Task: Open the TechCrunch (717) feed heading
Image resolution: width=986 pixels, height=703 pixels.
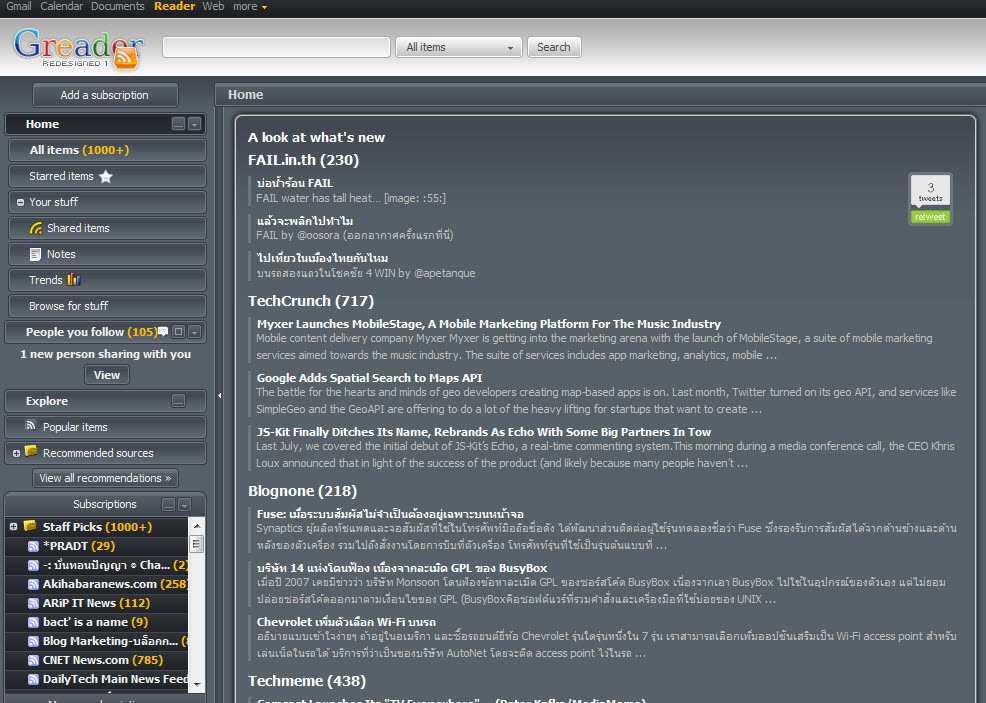Action: 311,301
